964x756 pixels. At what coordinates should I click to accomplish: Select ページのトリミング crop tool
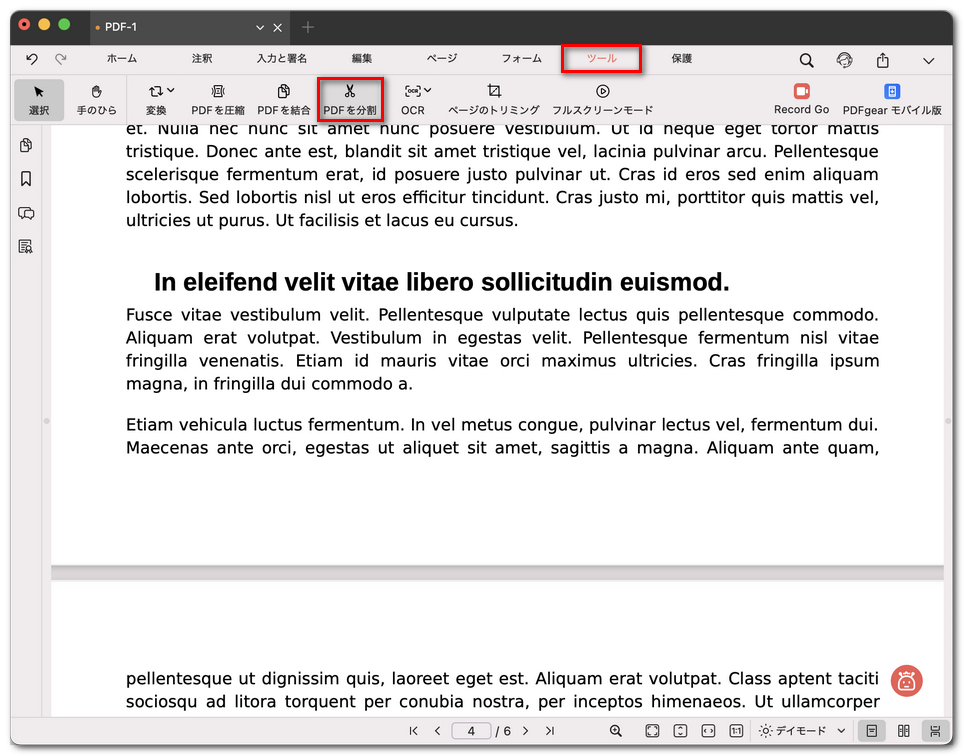pos(494,100)
